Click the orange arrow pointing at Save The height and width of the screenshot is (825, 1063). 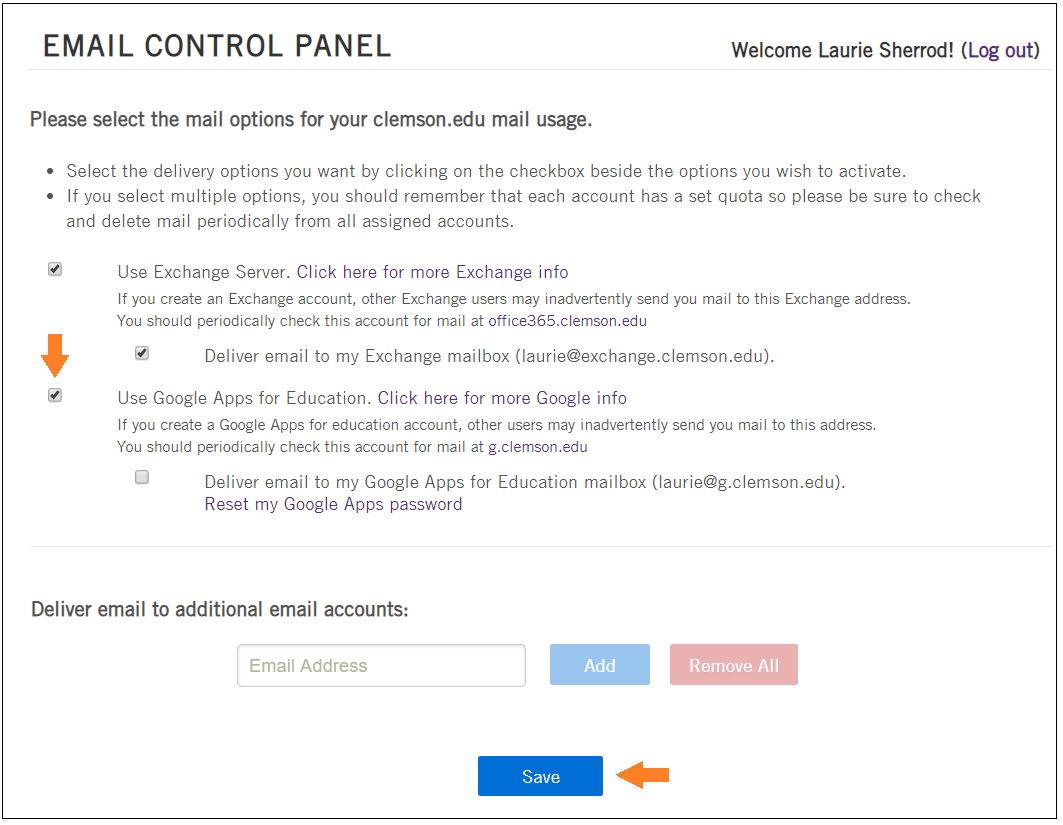click(x=643, y=775)
